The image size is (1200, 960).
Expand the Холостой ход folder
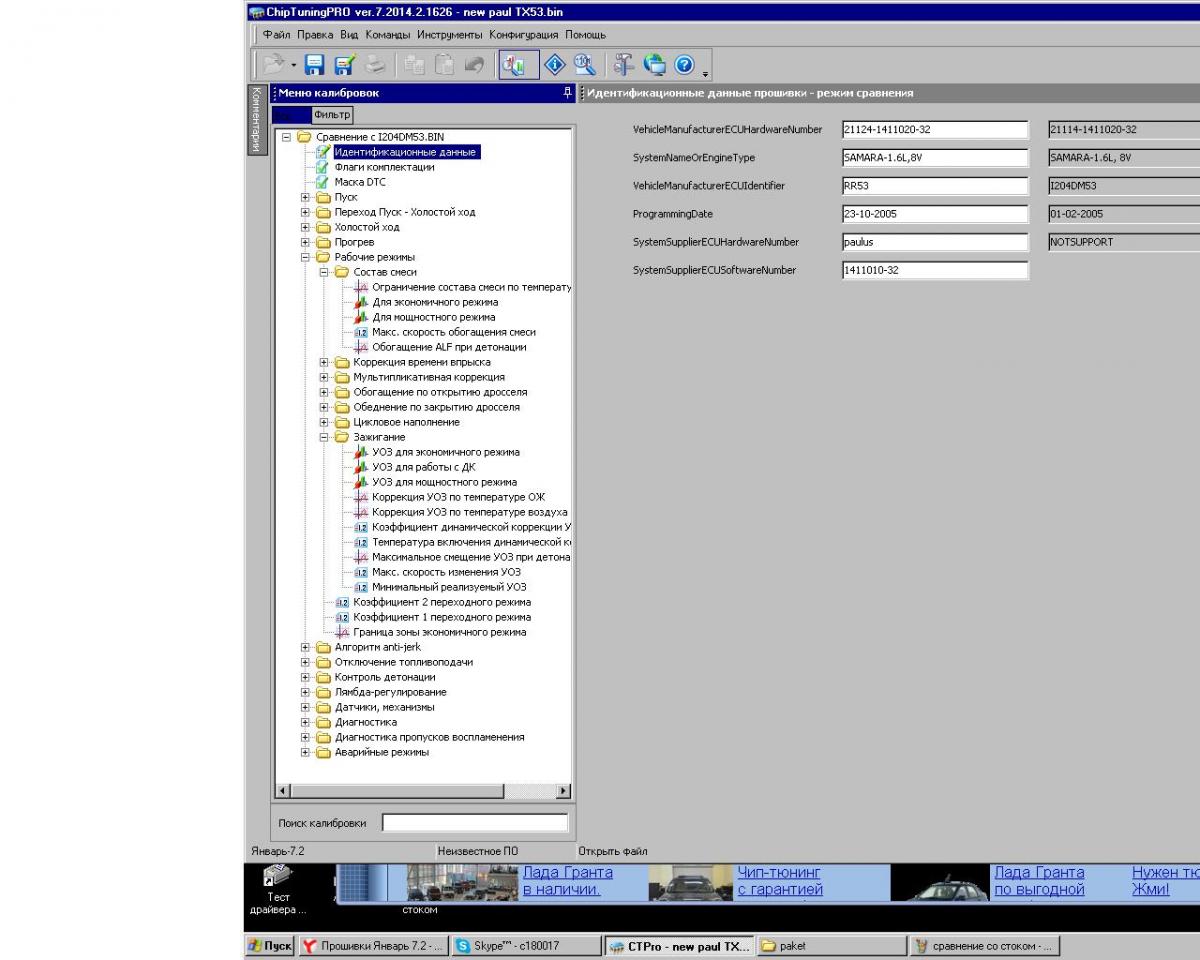pos(306,227)
